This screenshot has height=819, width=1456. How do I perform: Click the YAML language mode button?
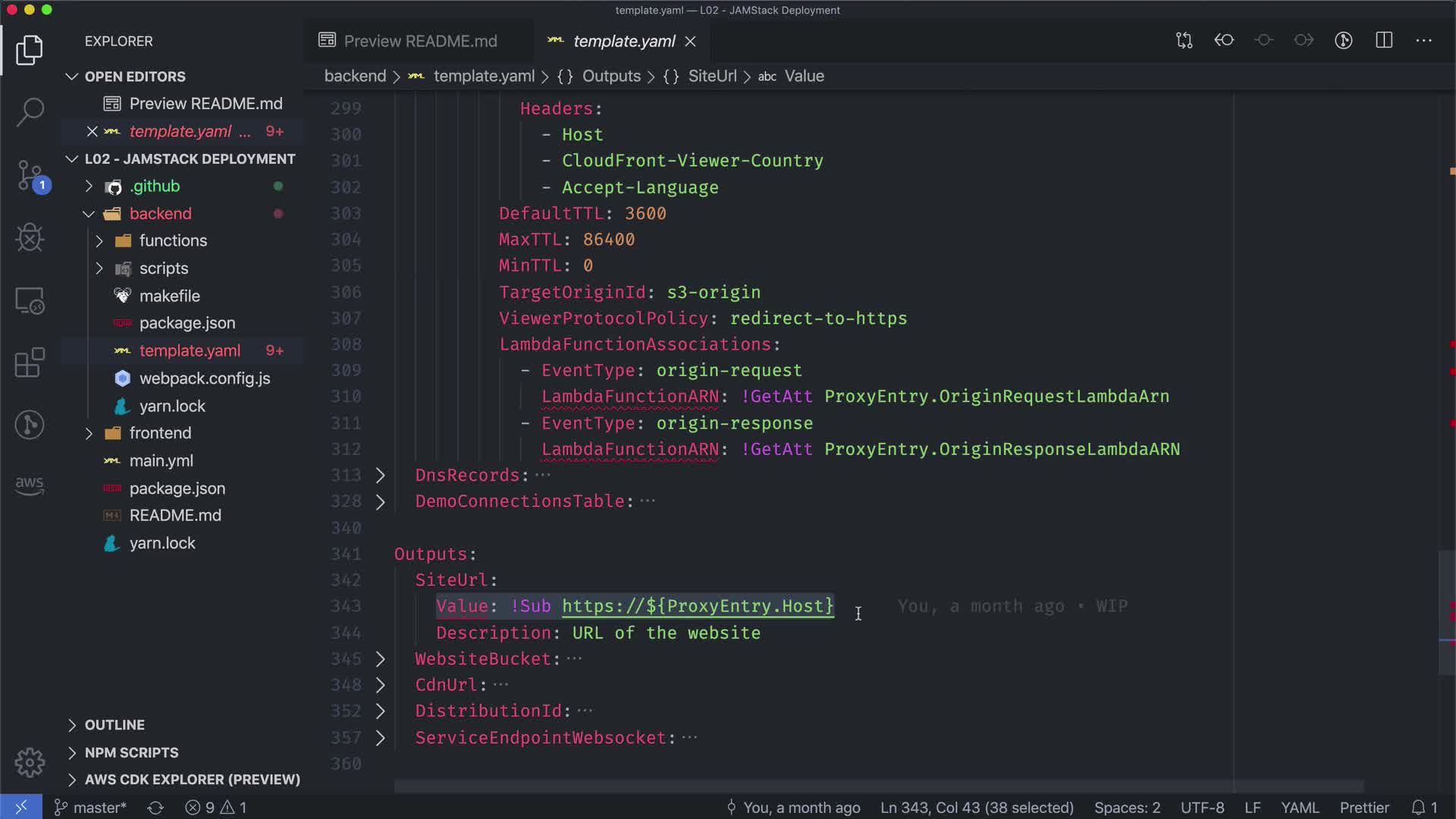point(1300,808)
